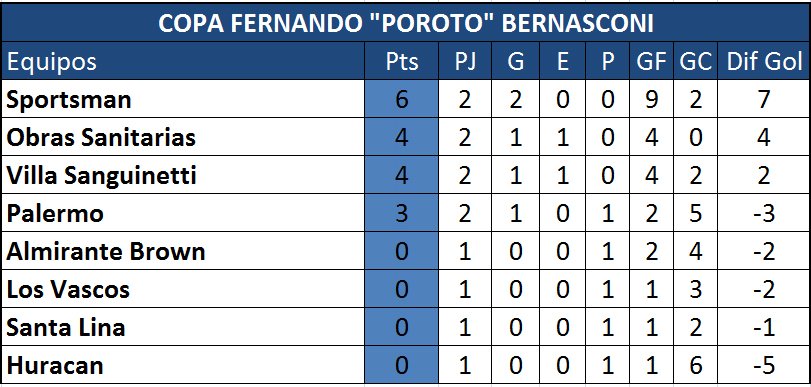The height and width of the screenshot is (387, 811).
Task: Click Palermo's goal difference cell showing -3
Action: [764, 213]
